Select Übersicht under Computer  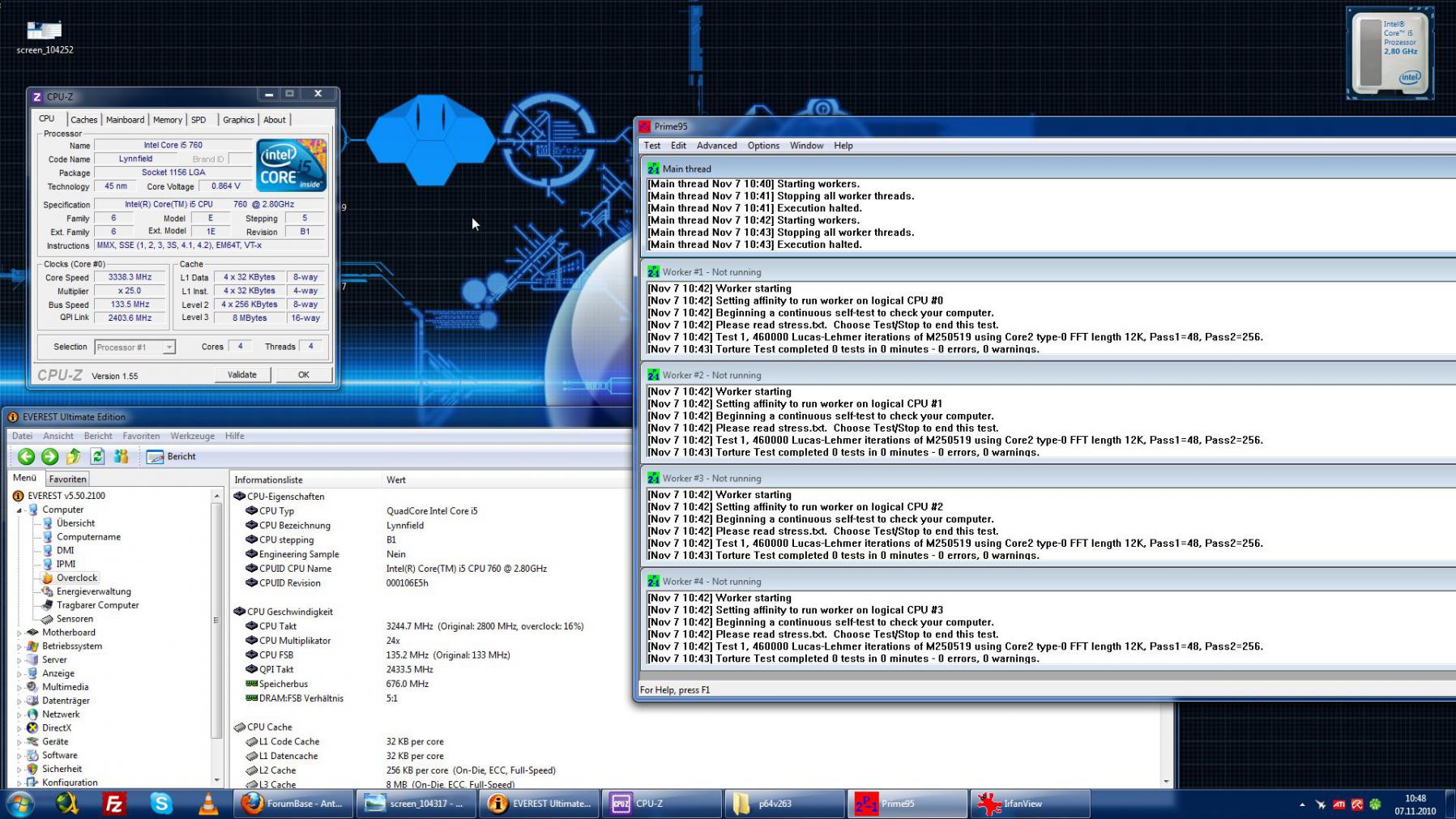pos(75,523)
